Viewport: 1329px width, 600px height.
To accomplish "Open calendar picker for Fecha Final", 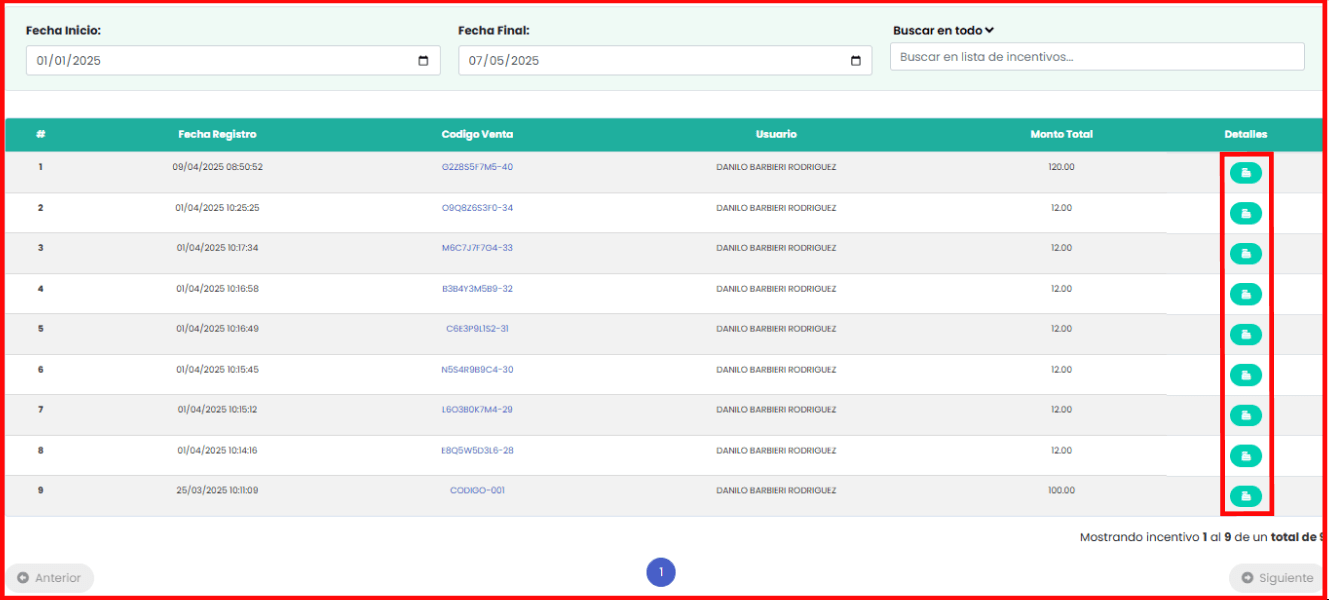I will pos(855,61).
